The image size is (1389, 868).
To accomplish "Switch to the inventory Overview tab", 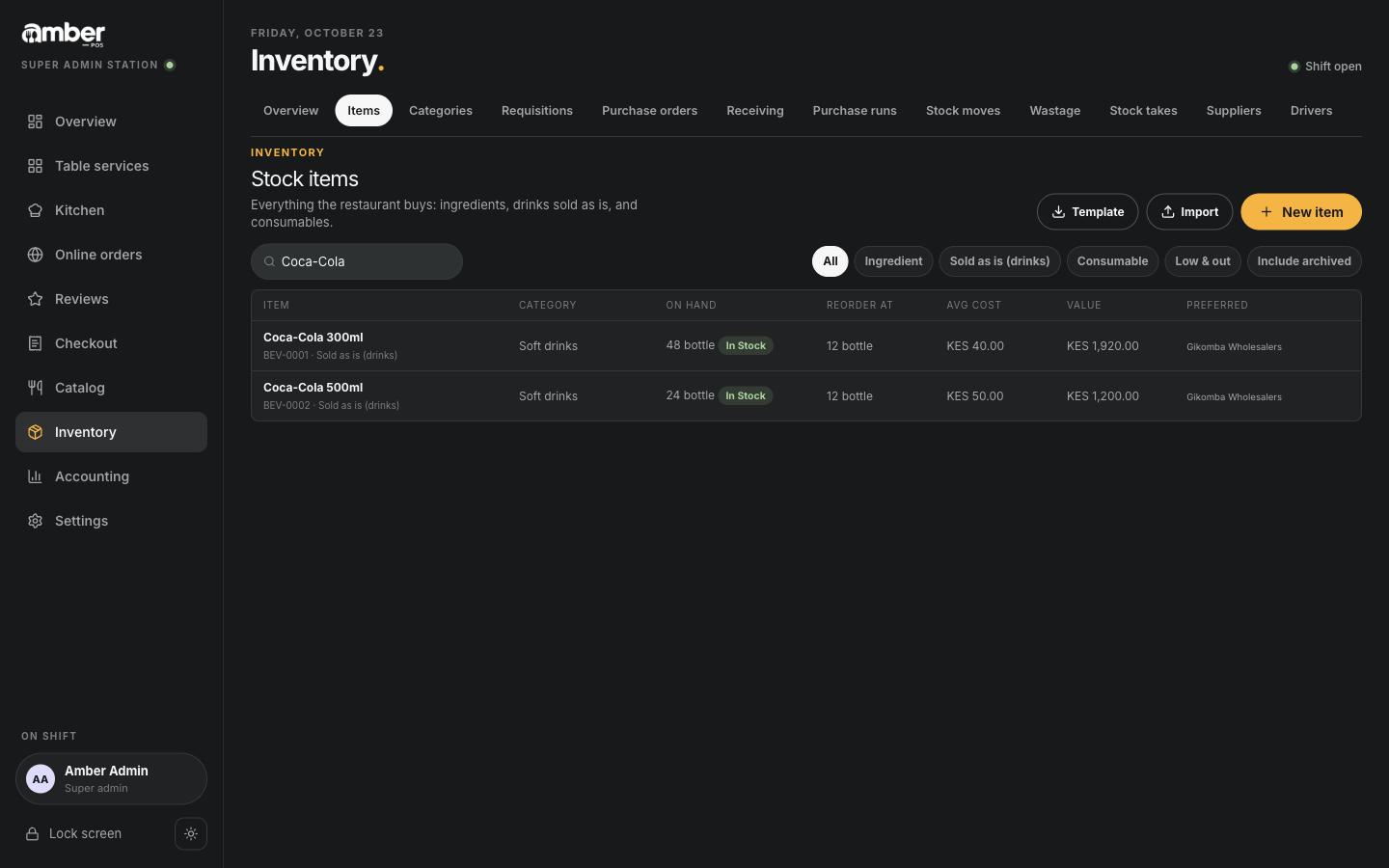I will 290,111.
